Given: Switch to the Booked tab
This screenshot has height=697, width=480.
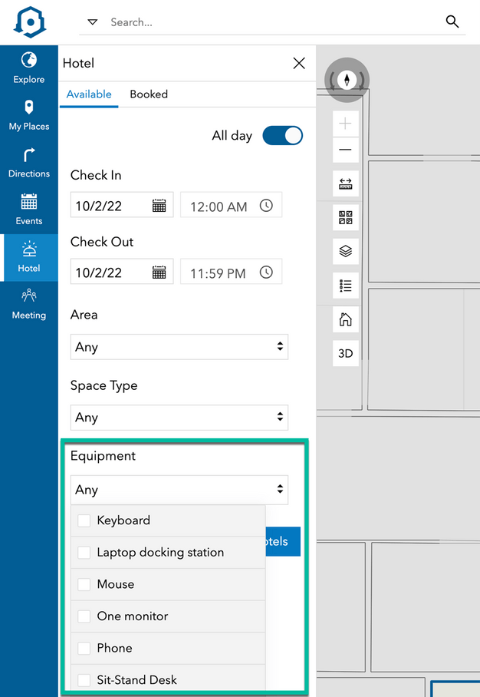Looking at the screenshot, I should pyautogui.click(x=149, y=94).
